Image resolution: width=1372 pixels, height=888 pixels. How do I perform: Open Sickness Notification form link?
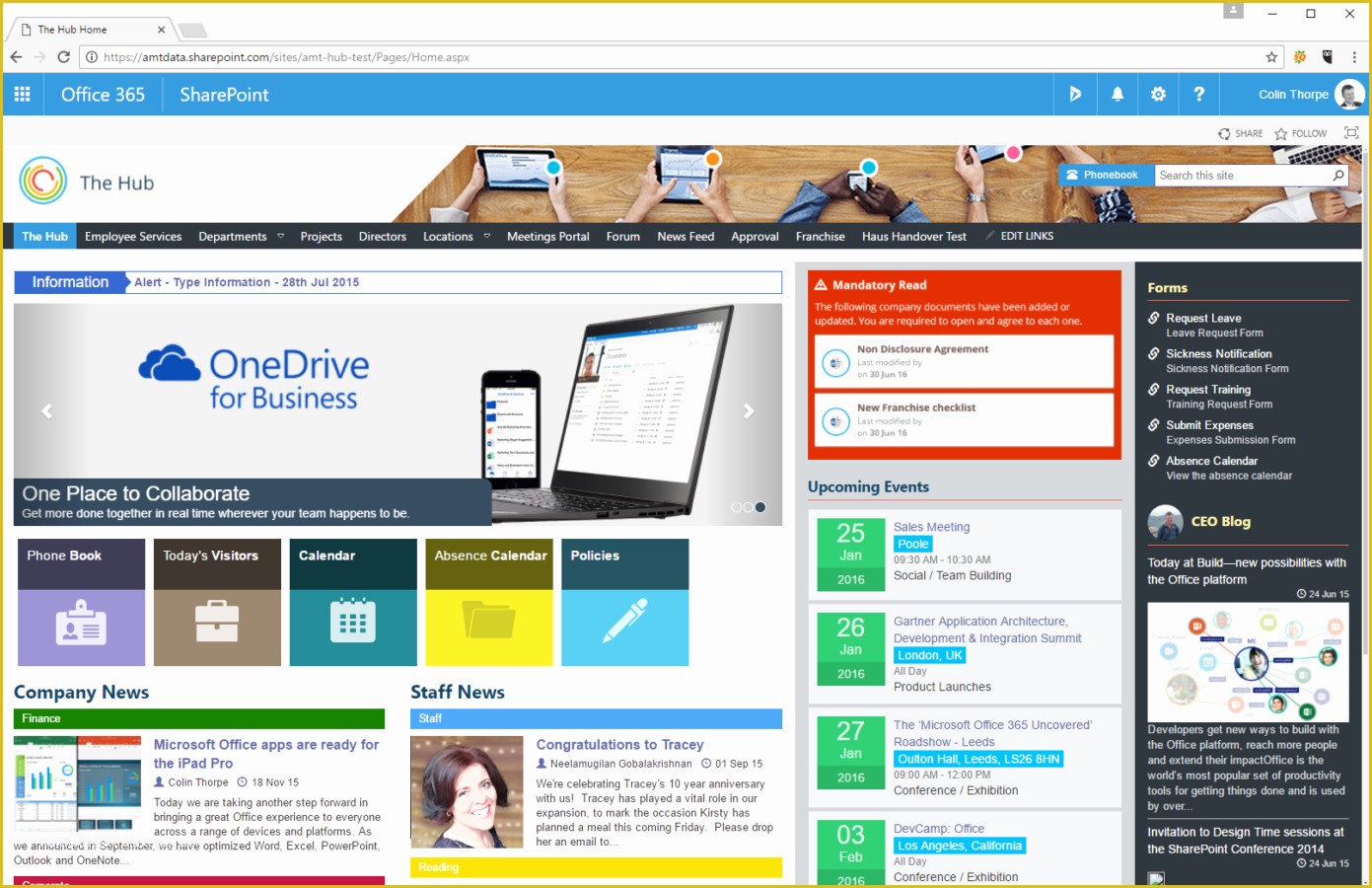(1218, 353)
